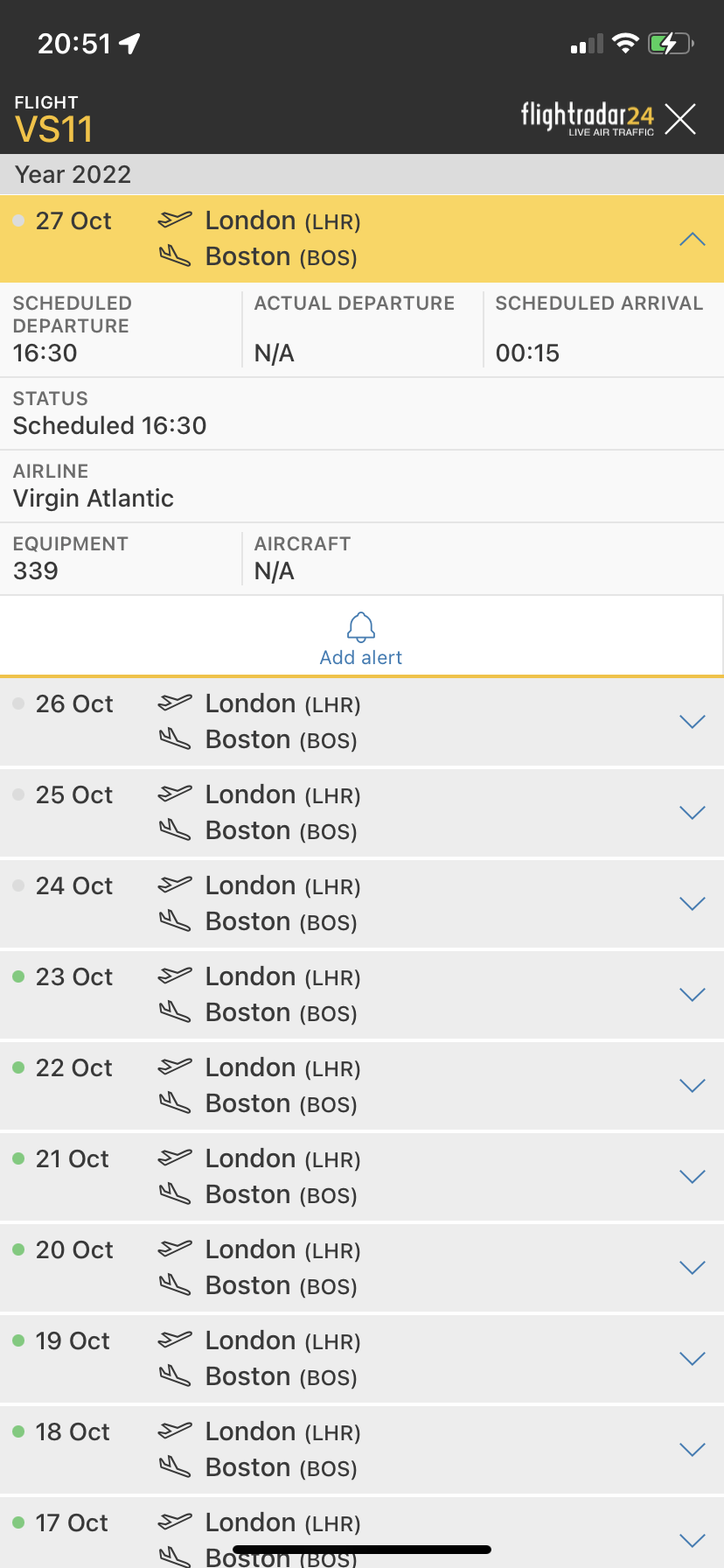Tap departure plane icon on 27 Oct header
Viewport: 724px width, 1568px height.
point(175,220)
